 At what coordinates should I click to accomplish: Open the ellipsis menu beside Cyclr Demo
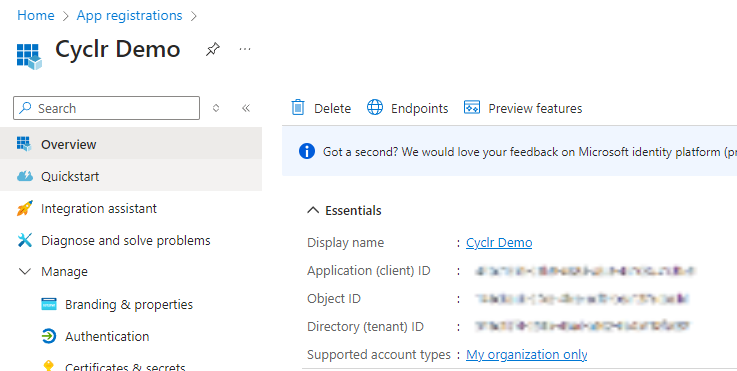[x=245, y=49]
